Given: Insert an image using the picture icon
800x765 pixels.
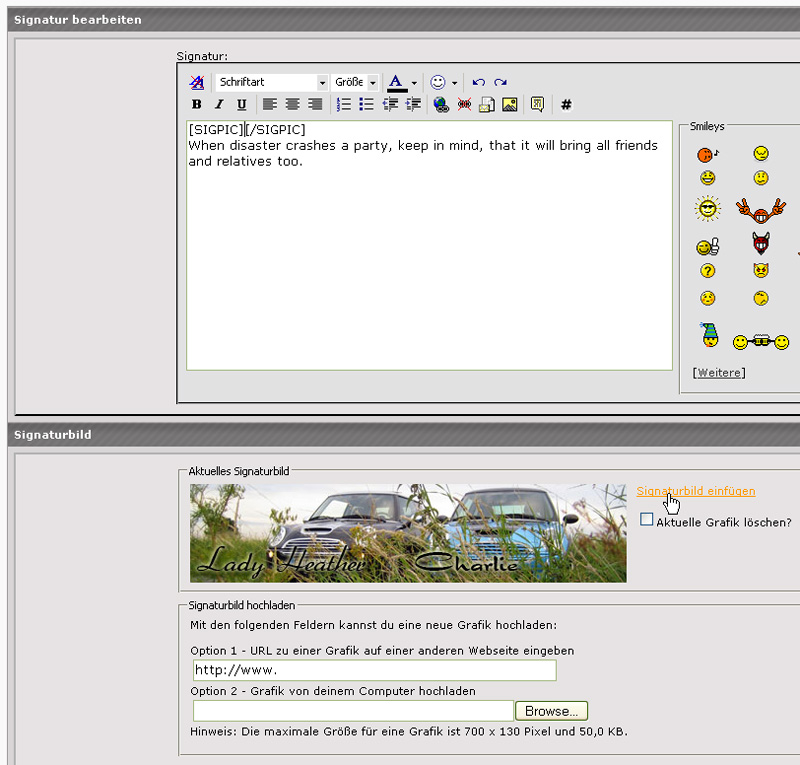Looking at the screenshot, I should tap(510, 104).
